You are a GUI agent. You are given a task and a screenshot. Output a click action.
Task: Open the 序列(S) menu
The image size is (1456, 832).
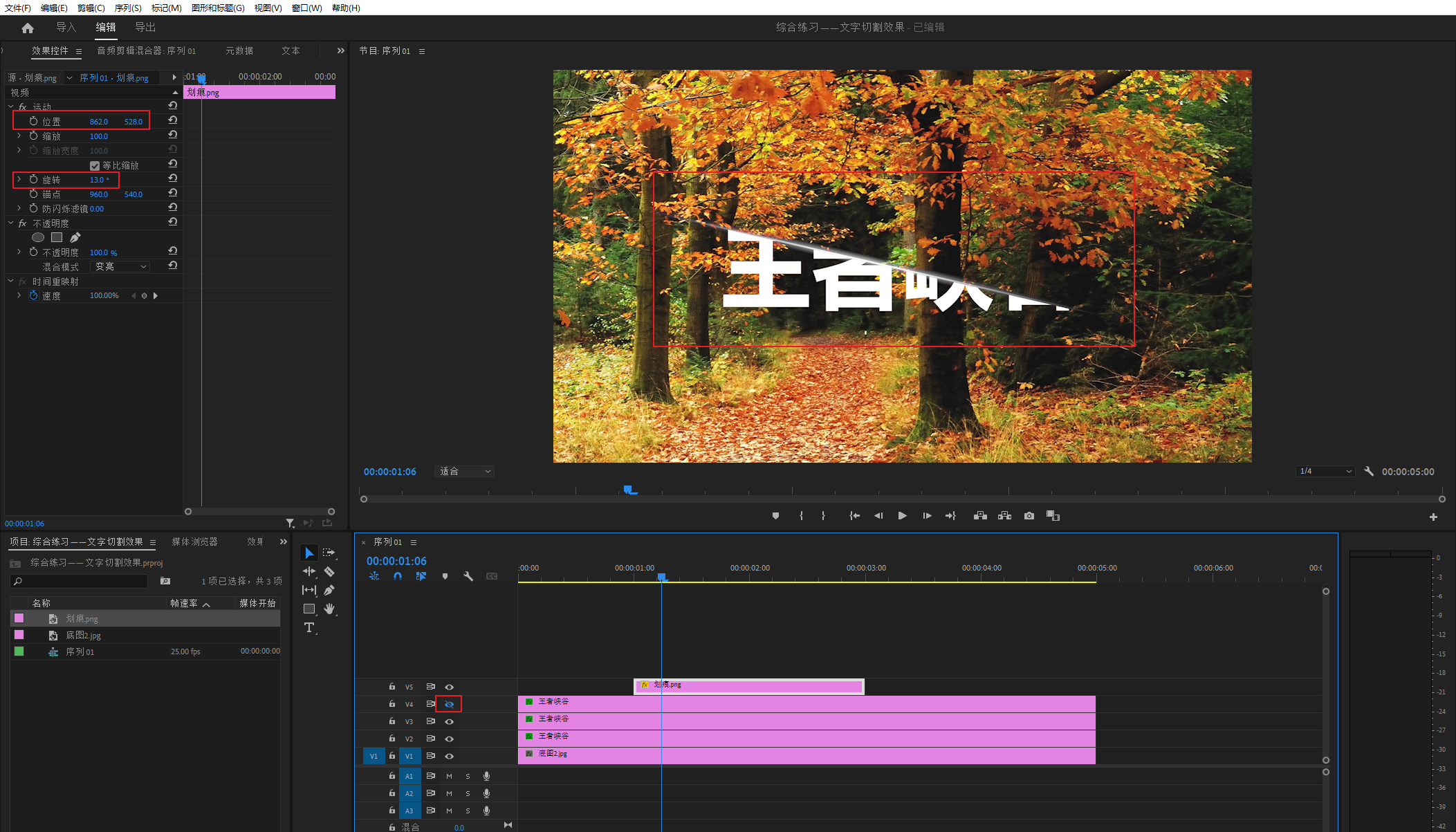click(127, 8)
